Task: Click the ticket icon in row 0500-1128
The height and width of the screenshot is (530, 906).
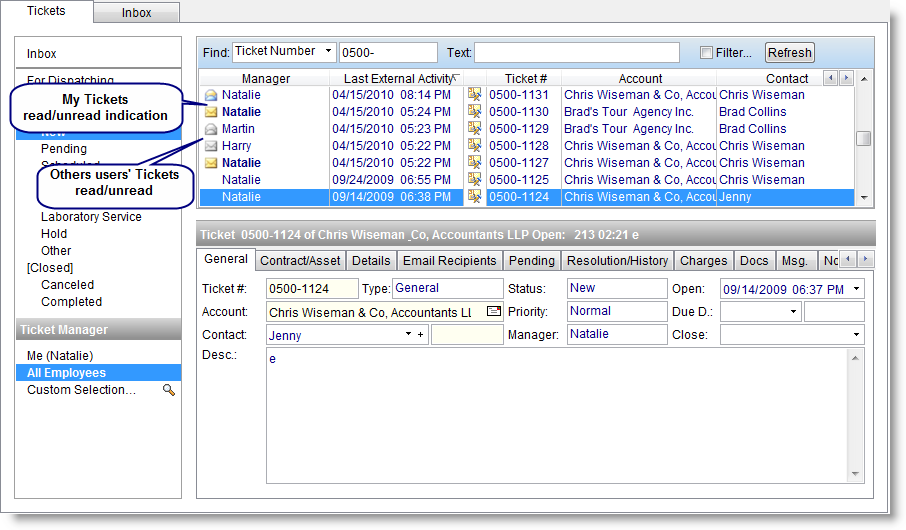Action: pos(474,146)
